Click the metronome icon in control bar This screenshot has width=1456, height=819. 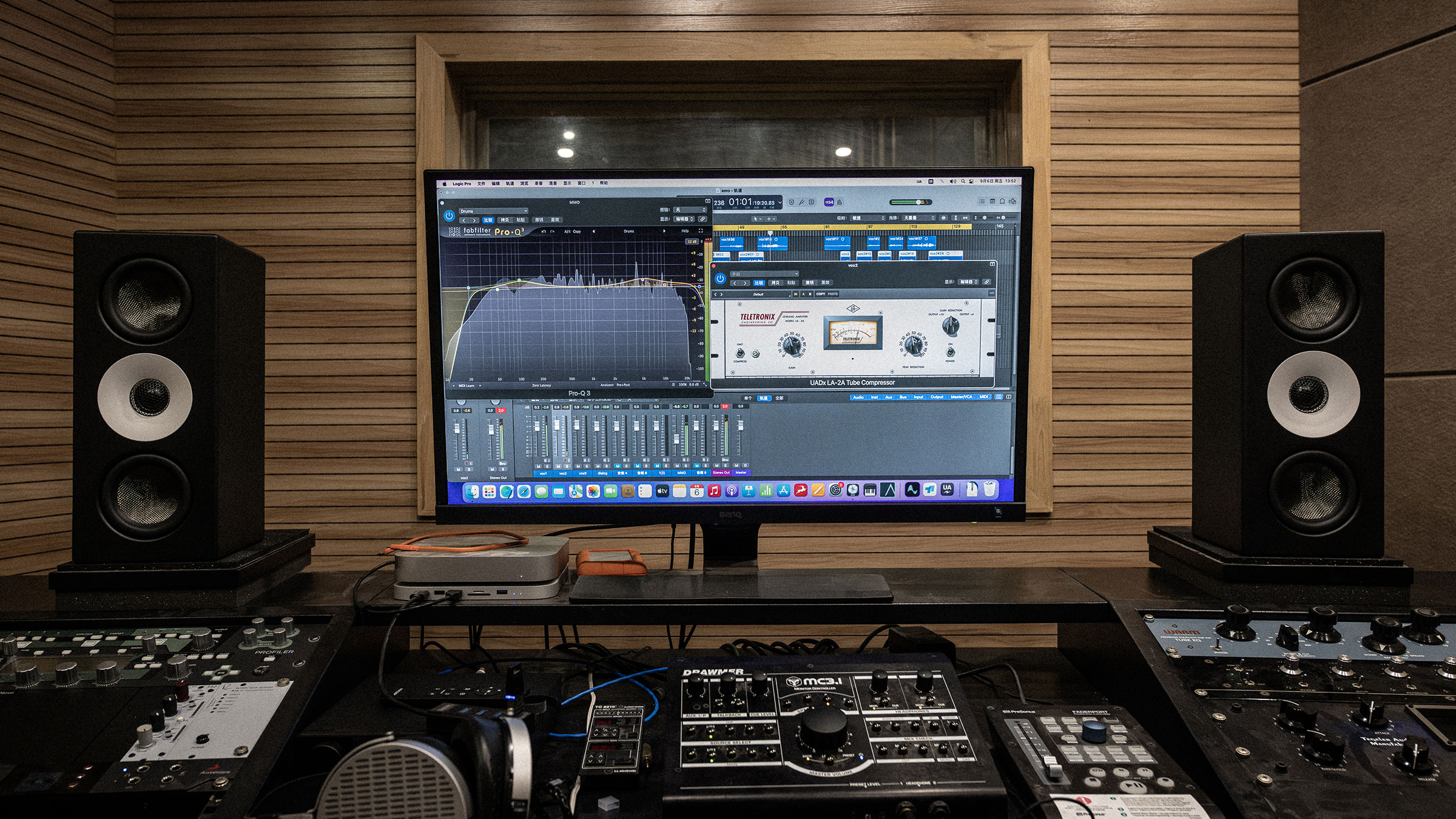839,202
